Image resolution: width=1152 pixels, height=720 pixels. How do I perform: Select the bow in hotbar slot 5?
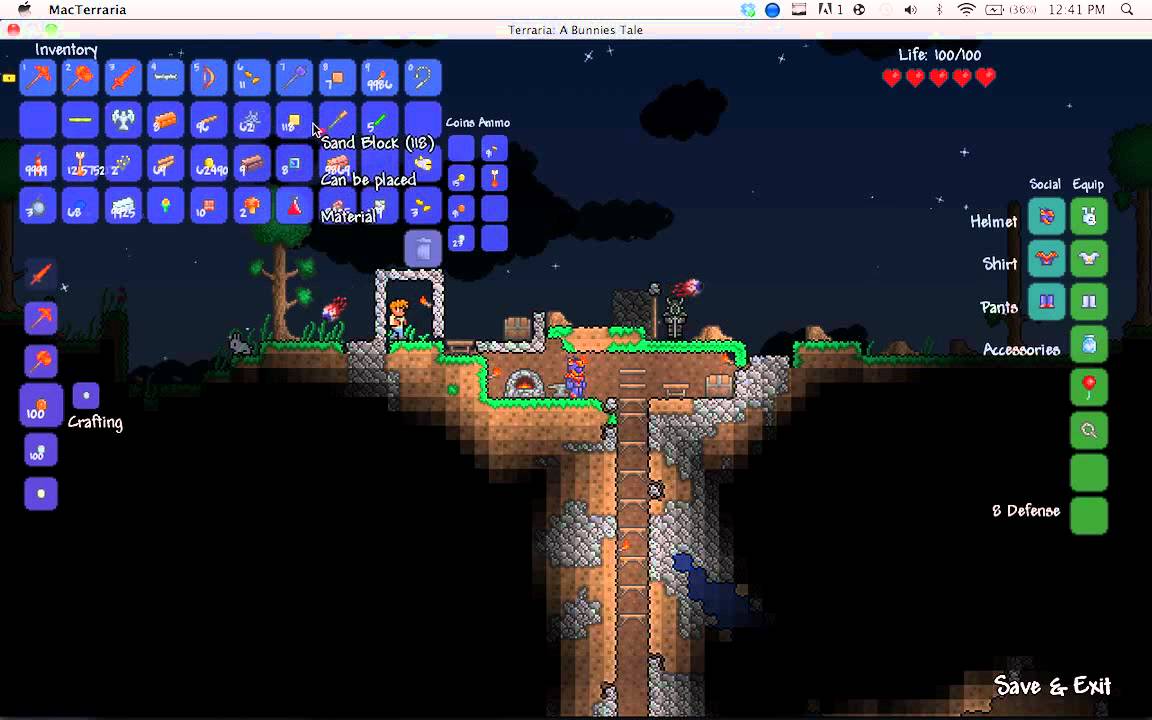click(209, 77)
